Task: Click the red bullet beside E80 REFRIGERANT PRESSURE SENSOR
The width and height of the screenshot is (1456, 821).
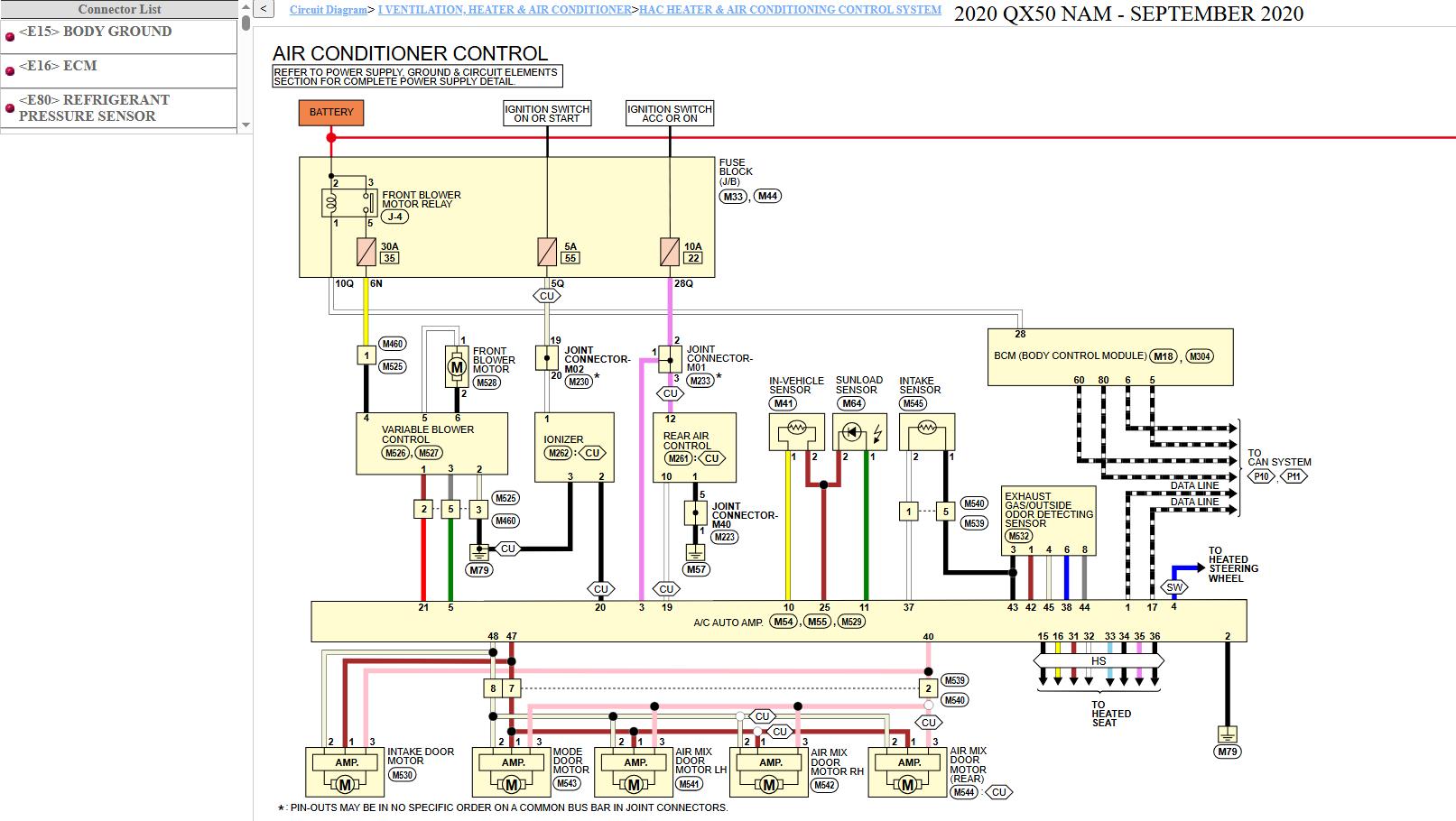Action: point(10,108)
